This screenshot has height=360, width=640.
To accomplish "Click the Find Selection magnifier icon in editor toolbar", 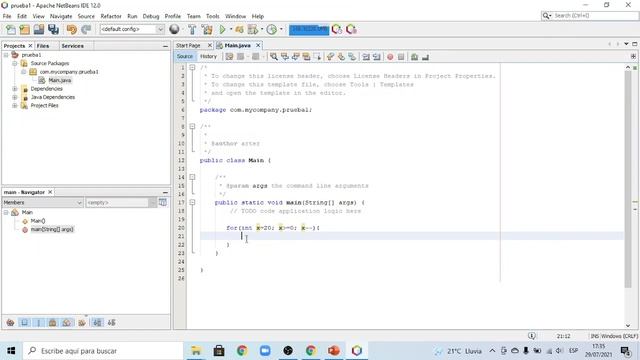I will [x=273, y=57].
